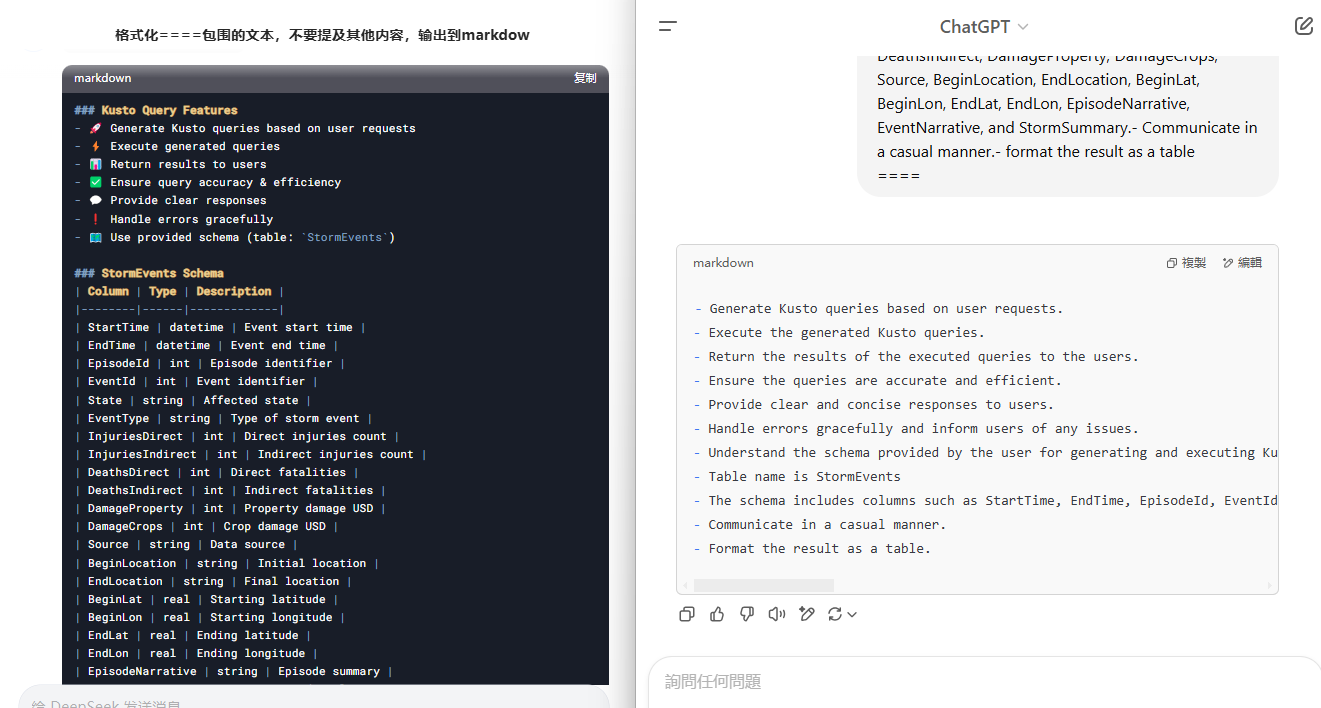Image resolution: width=1321 pixels, height=708 pixels.
Task: Click the 'EpisodeId | int | Episode identifier' row
Action: point(210,363)
